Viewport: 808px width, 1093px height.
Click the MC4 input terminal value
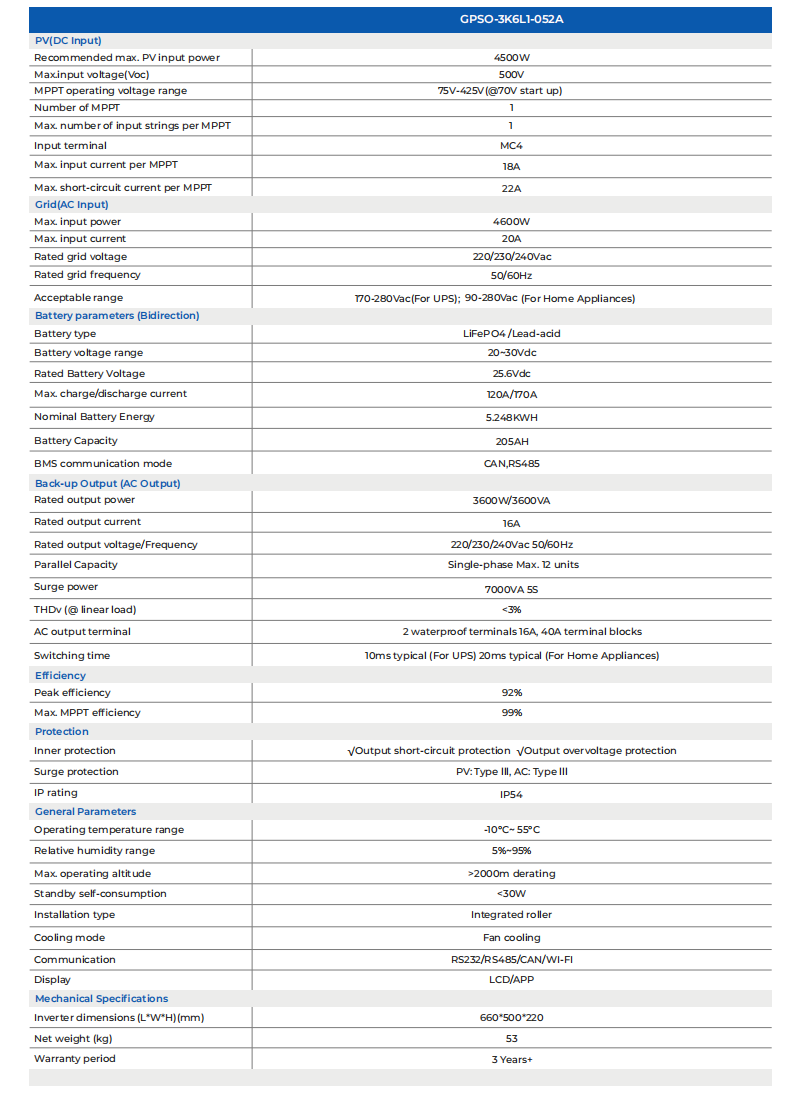tap(511, 146)
